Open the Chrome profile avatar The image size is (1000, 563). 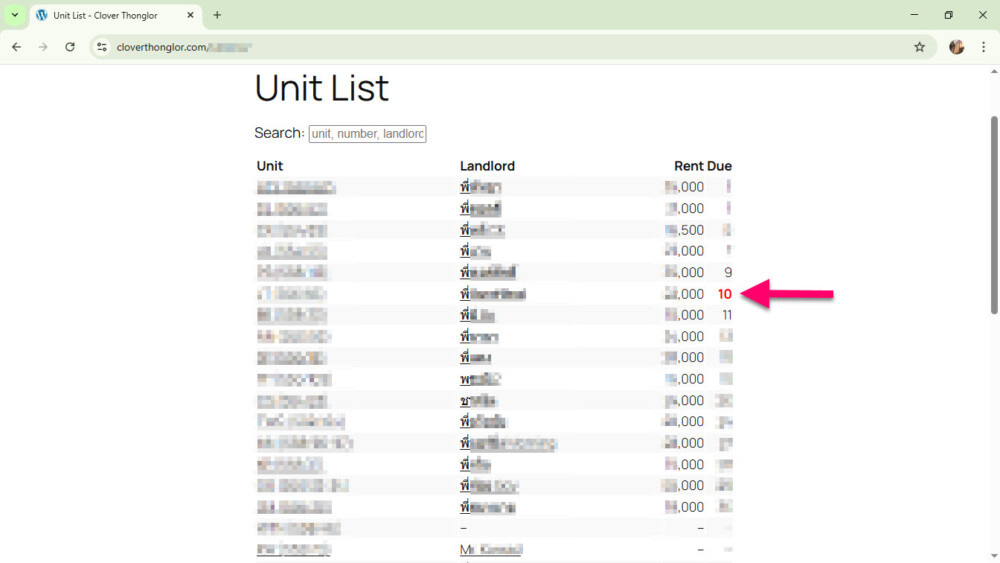[956, 47]
